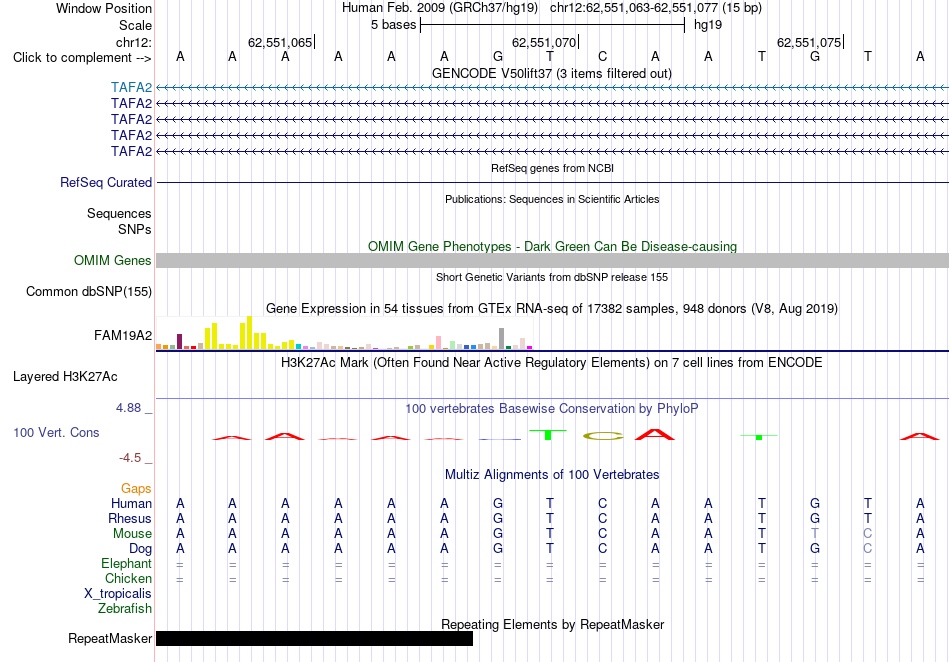Click the -4.5 PhyloP lower scale value
Image resolution: width=950 pixels, height=662 pixels.
[130, 458]
